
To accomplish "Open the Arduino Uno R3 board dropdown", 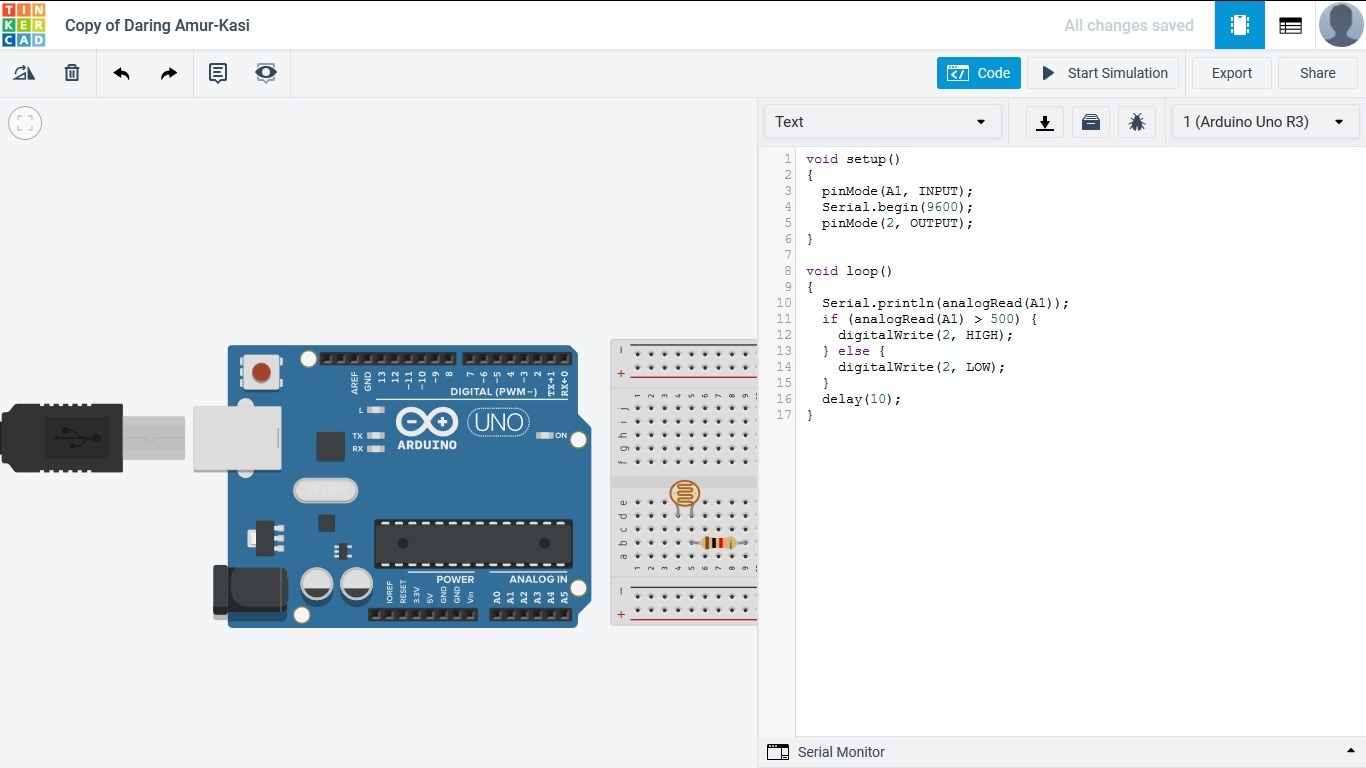I will click(x=1265, y=122).
